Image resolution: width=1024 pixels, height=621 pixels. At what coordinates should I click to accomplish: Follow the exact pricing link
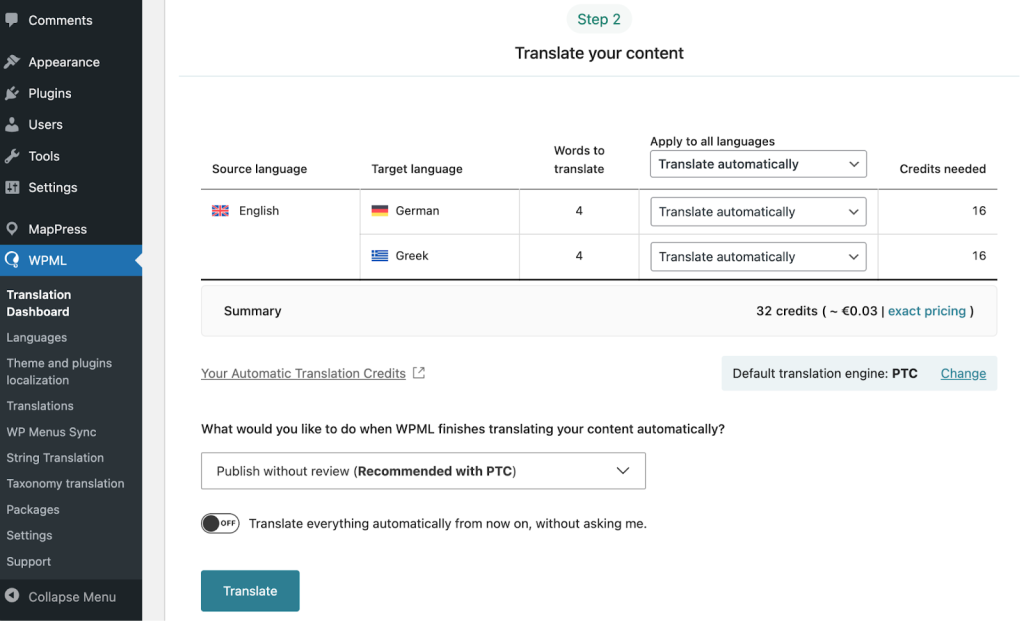[x=927, y=311]
